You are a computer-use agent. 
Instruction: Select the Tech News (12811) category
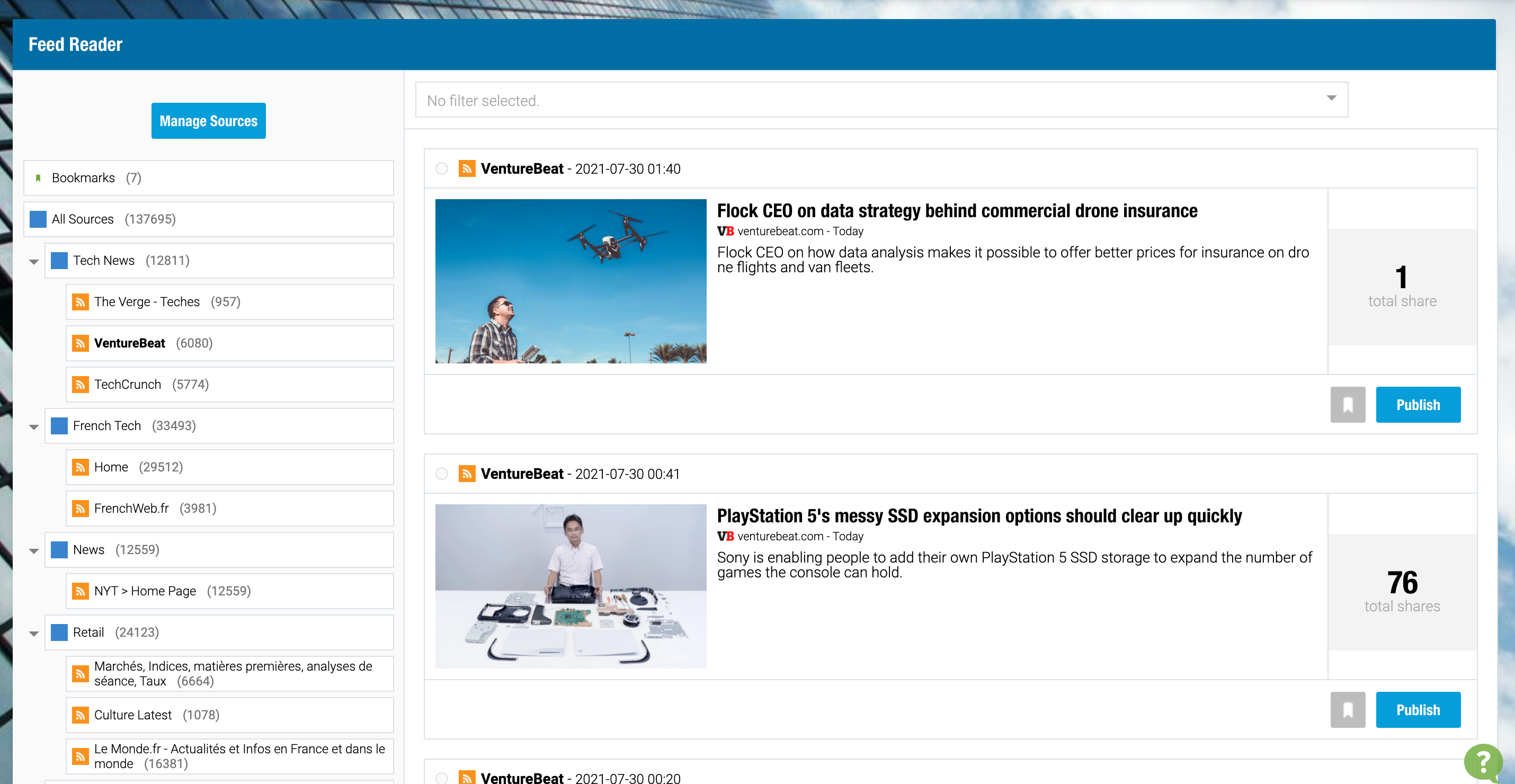pos(219,261)
